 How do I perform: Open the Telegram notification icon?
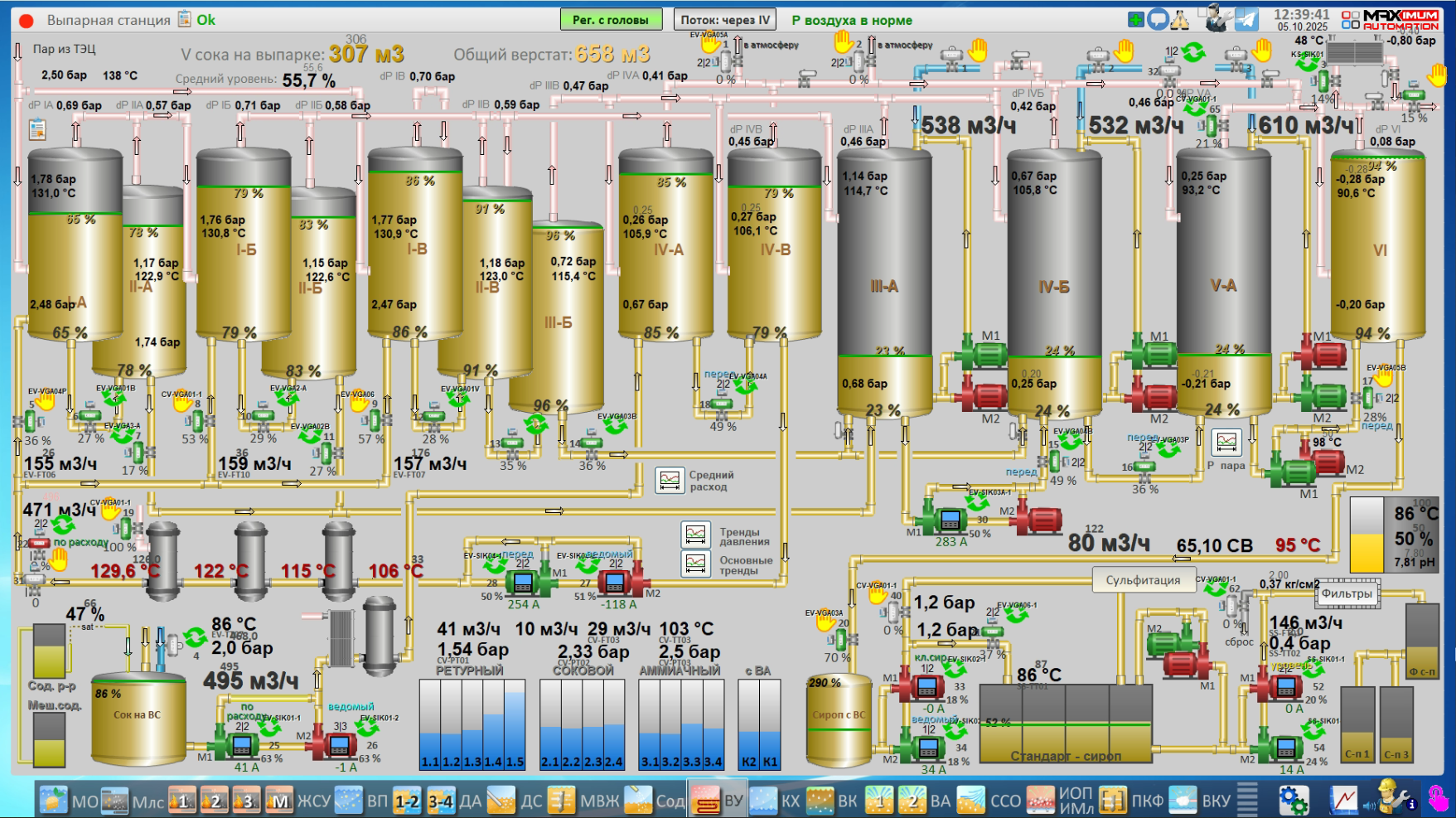[x=1246, y=20]
